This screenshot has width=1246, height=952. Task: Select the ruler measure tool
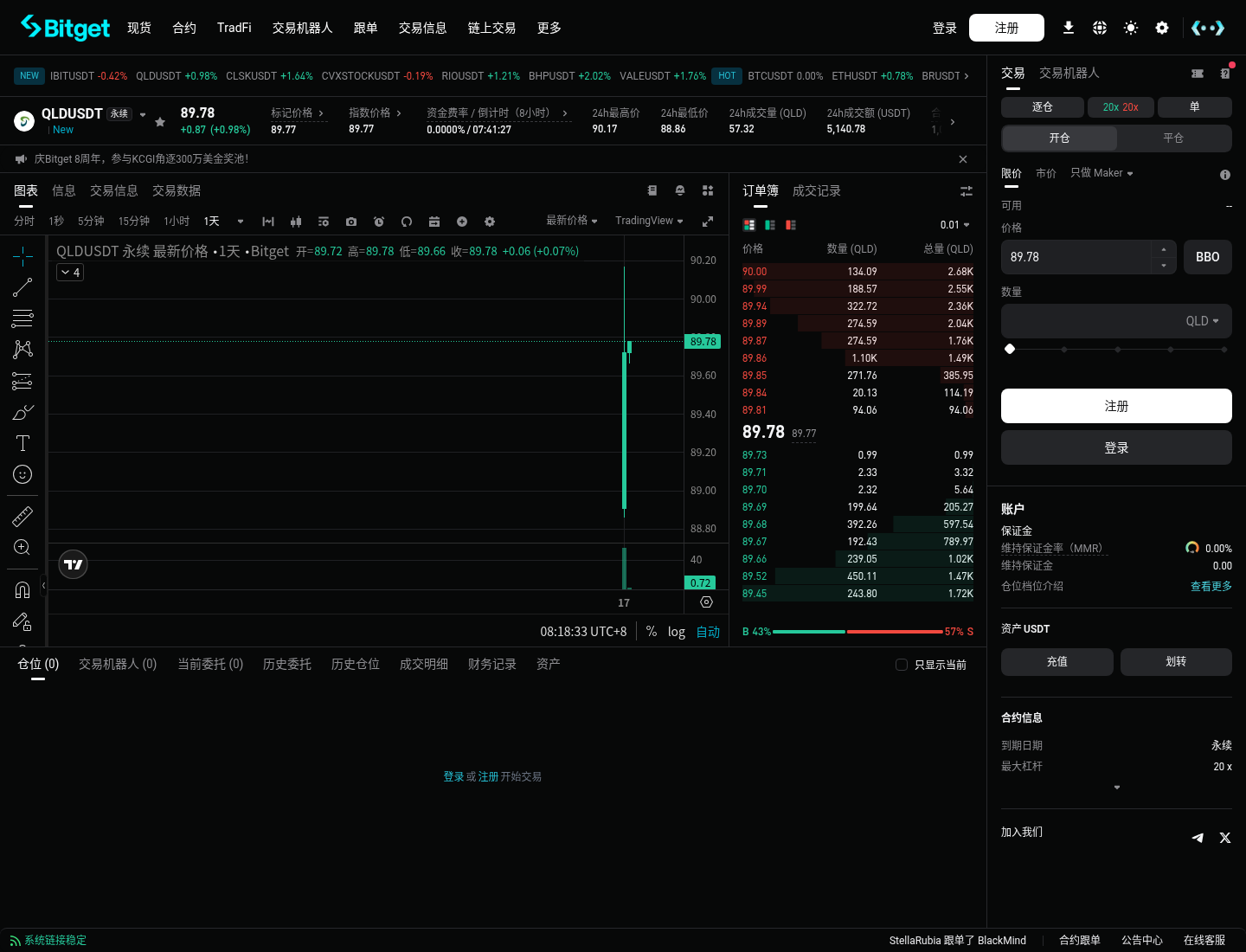tap(22, 517)
